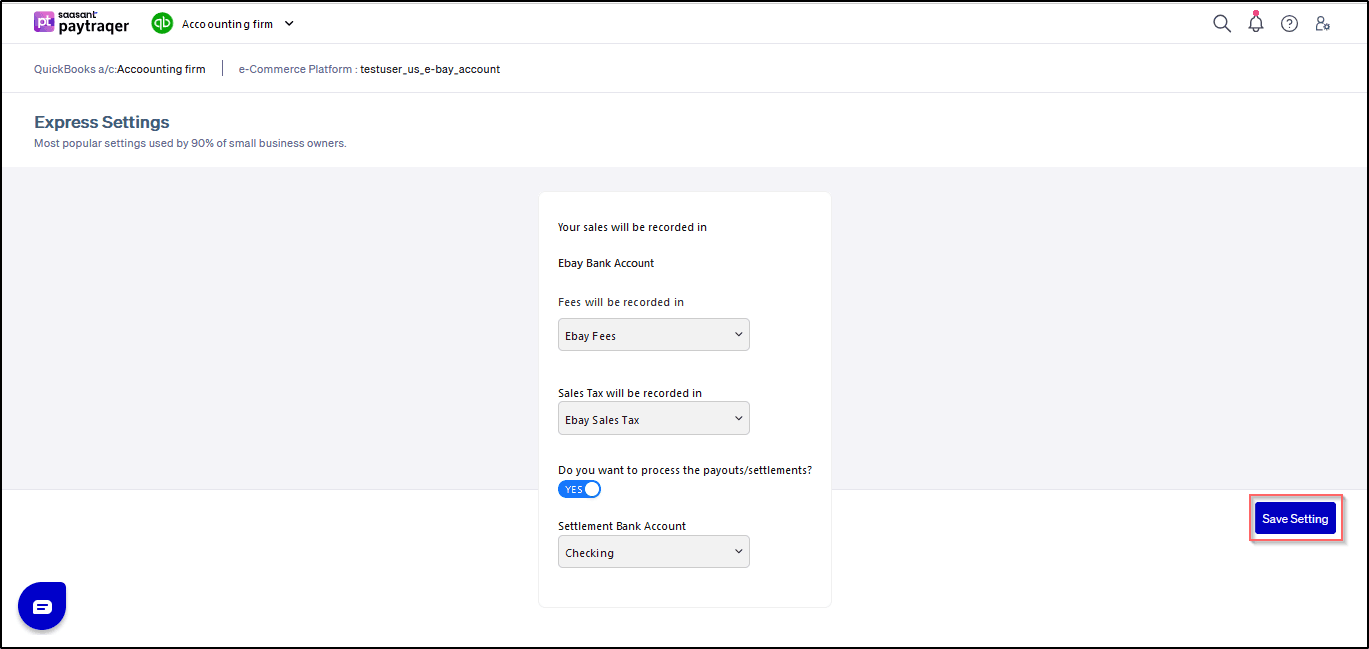Image resolution: width=1369 pixels, height=649 pixels.
Task: Click the Save Setting button
Action: coord(1295,519)
